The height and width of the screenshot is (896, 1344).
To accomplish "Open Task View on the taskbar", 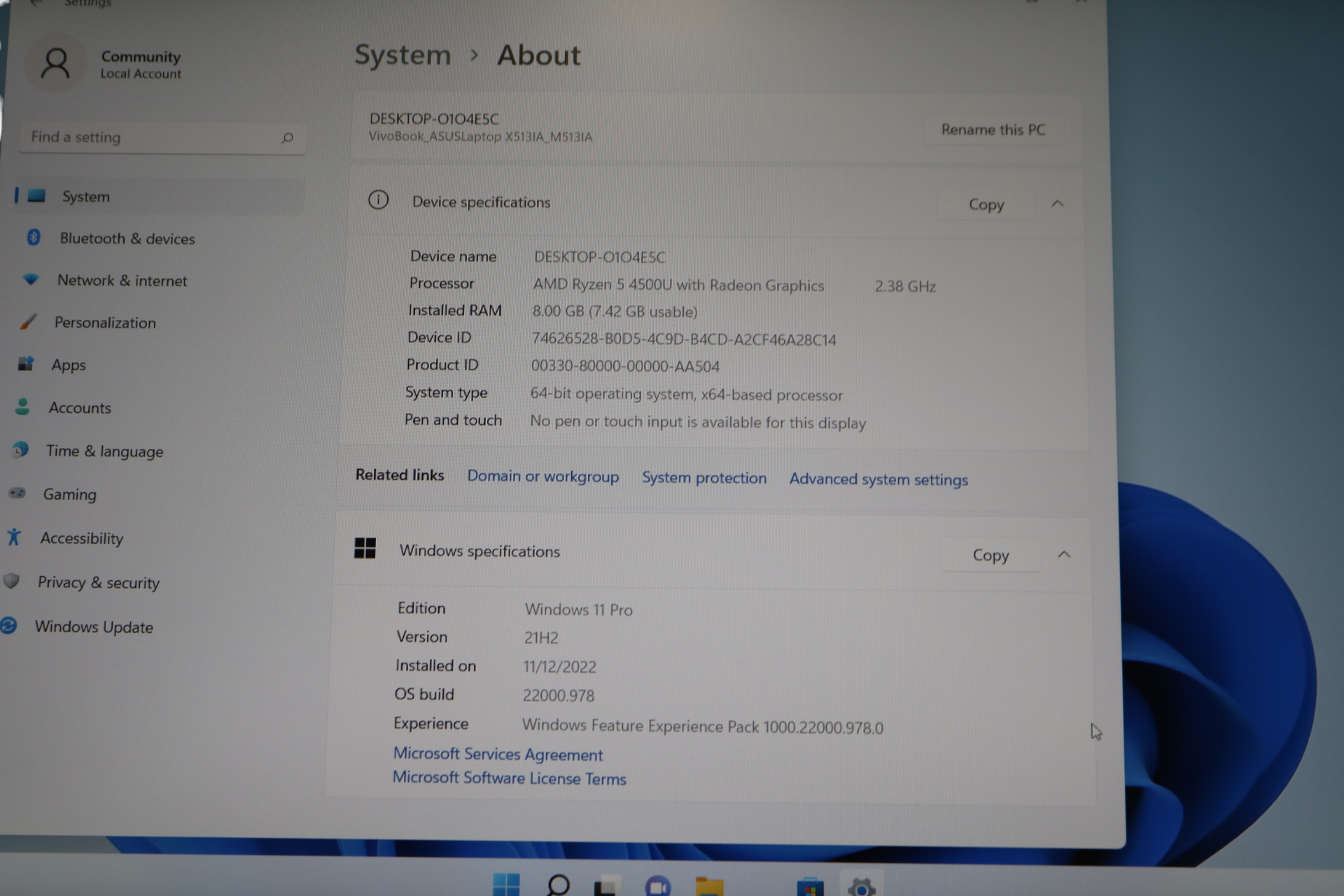I will coord(607,886).
